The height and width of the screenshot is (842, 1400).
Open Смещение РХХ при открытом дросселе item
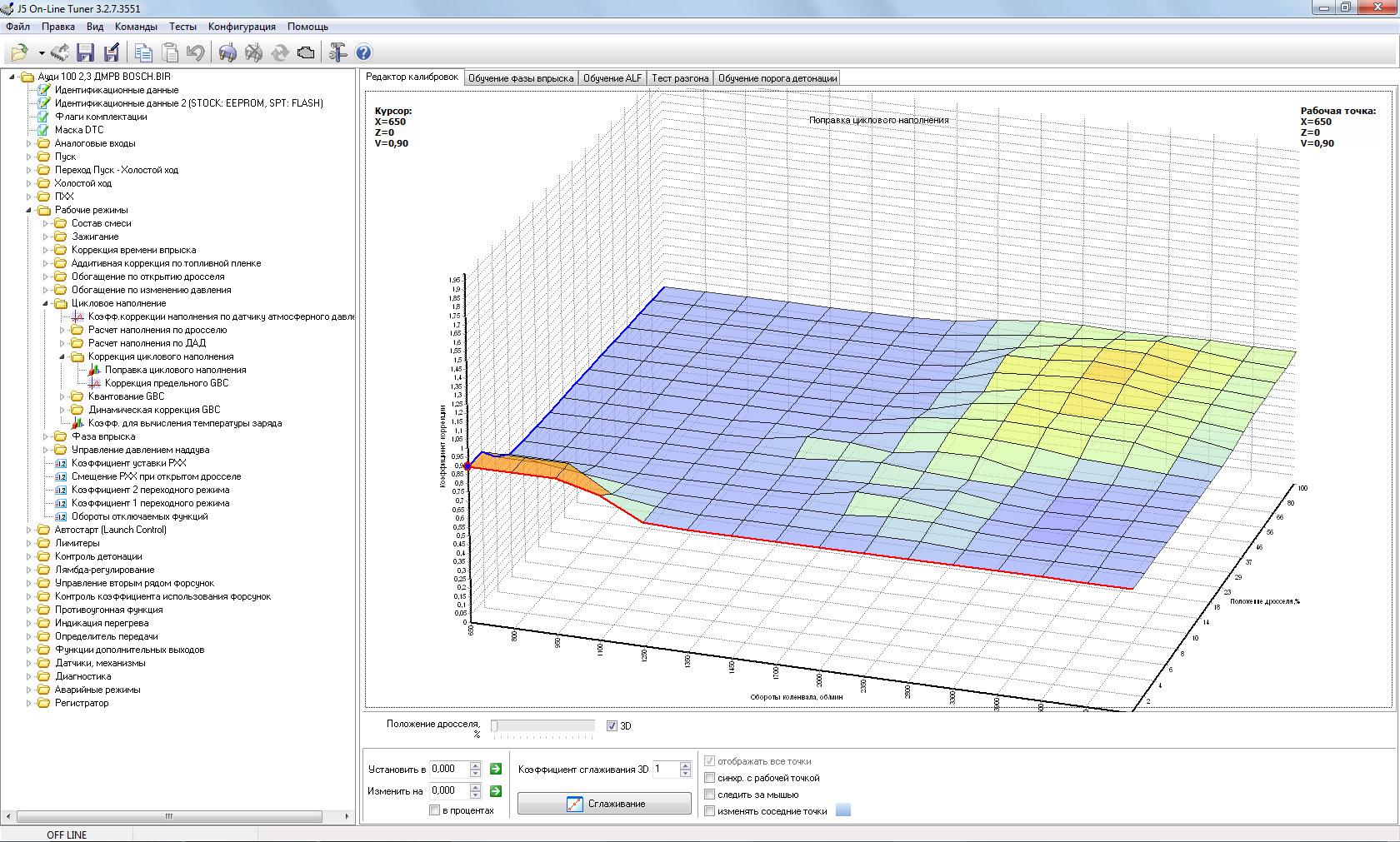pyautogui.click(x=156, y=476)
